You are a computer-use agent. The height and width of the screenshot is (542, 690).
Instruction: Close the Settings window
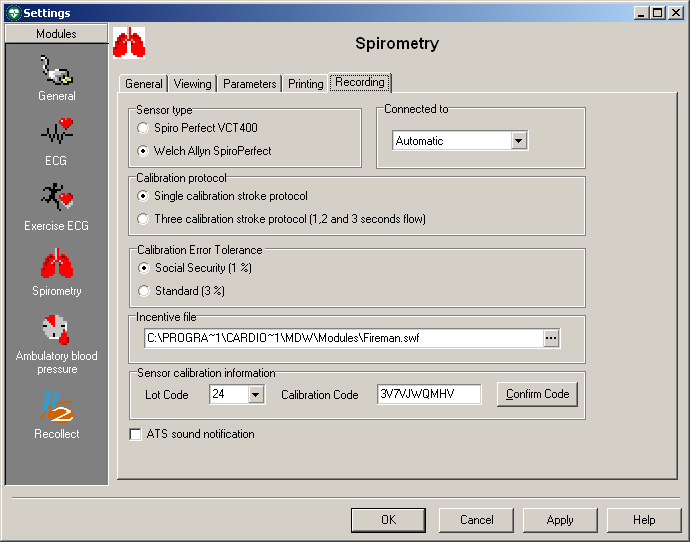click(675, 13)
